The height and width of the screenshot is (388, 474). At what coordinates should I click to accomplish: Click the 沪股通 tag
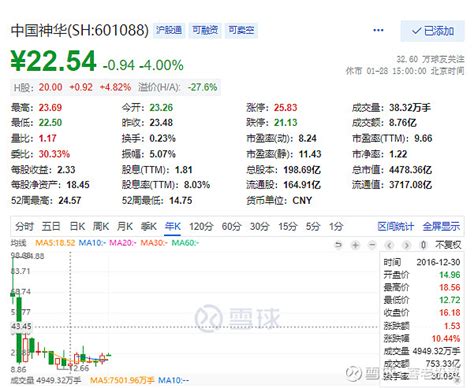(x=169, y=30)
